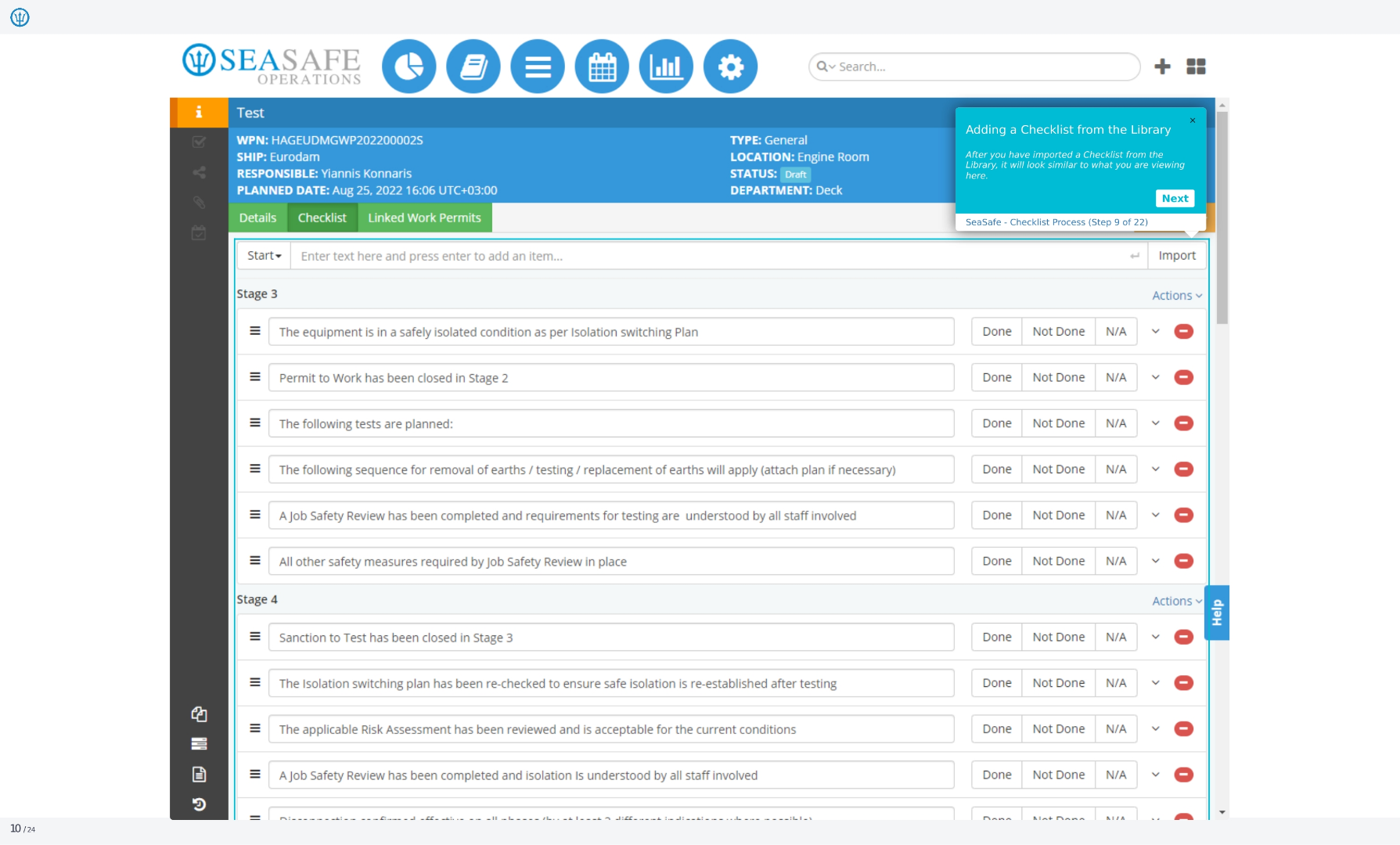Remove 'Sanction to Test has been closed' item

click(x=1183, y=637)
